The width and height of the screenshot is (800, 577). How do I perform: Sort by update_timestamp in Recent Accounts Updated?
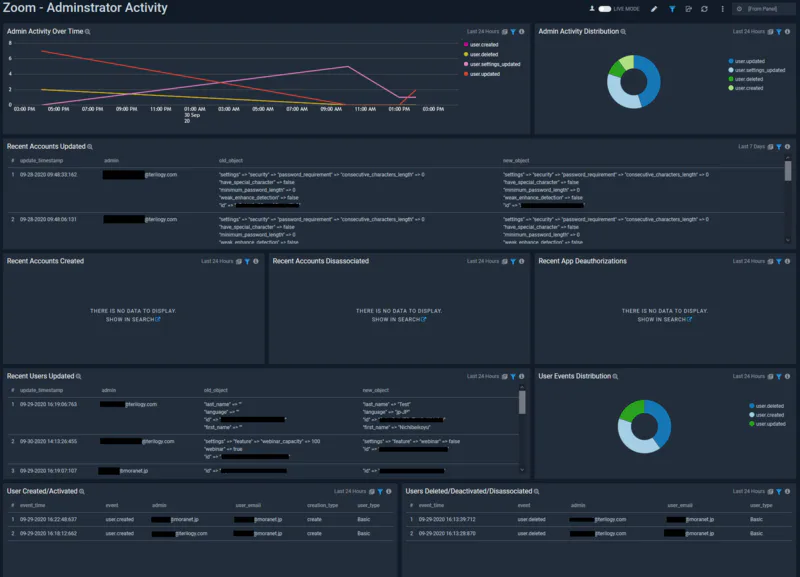41,161
